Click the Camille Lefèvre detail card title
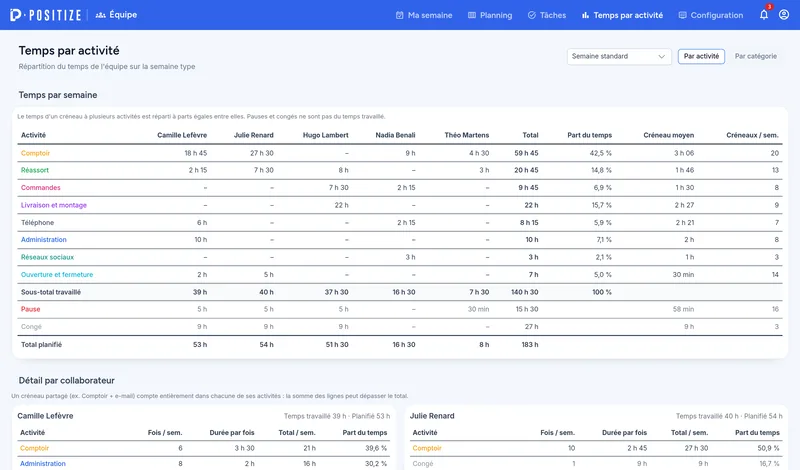800x470 pixels. click(x=45, y=416)
